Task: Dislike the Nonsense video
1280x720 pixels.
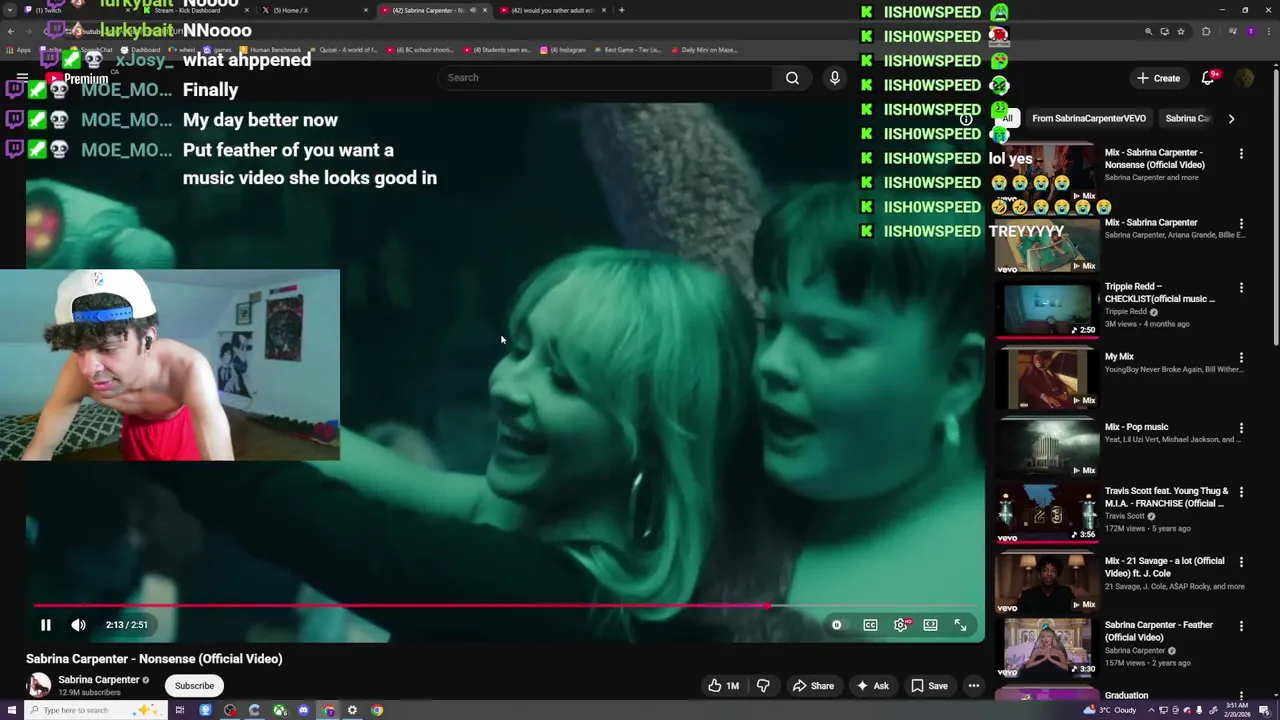Action: click(763, 686)
